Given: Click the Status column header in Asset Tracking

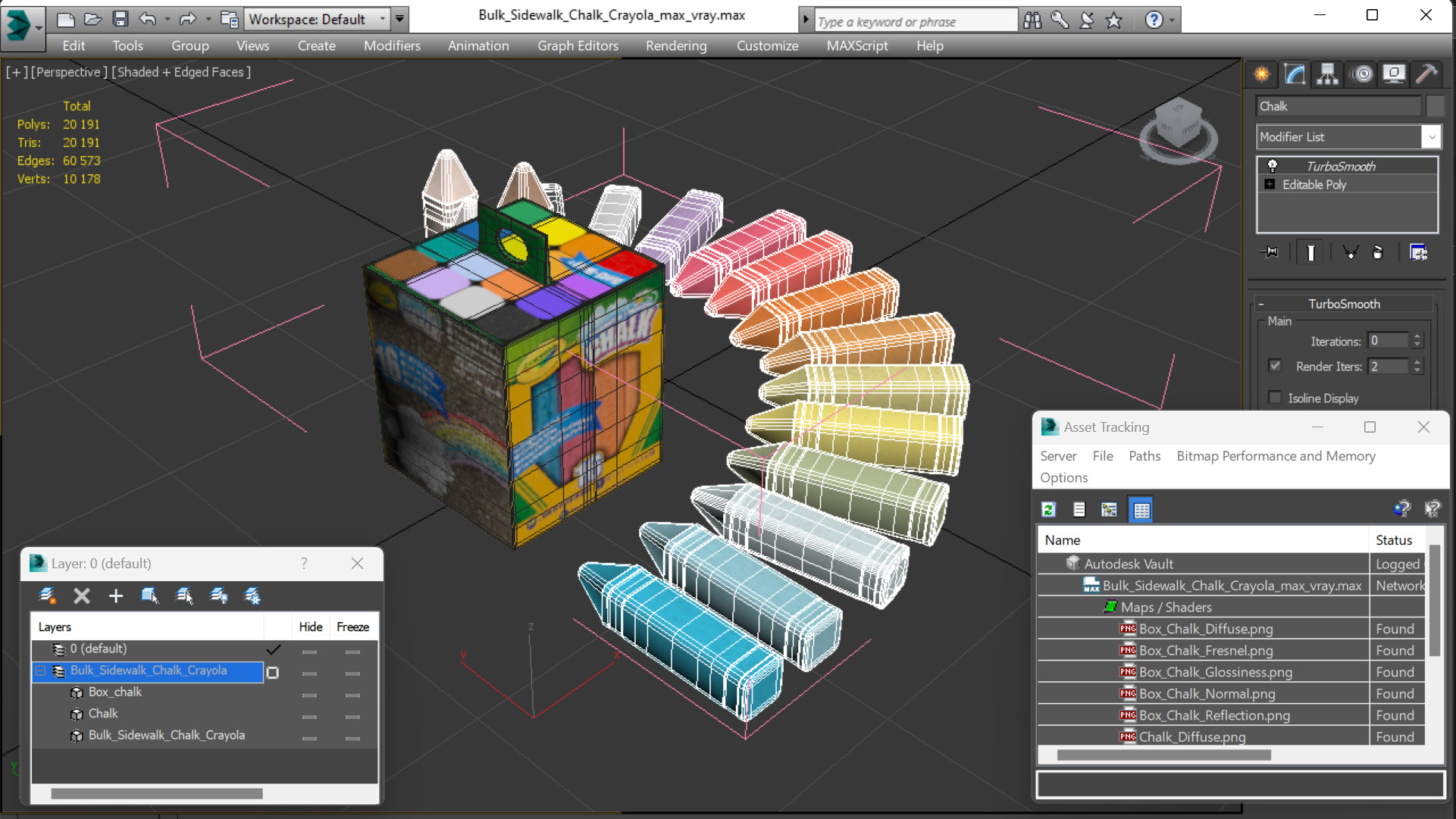Looking at the screenshot, I should (x=1393, y=540).
